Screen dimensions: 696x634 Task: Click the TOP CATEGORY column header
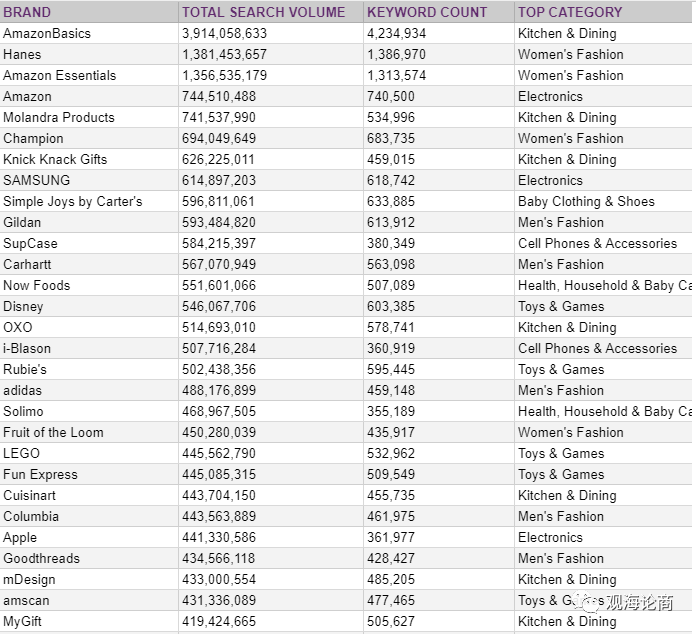click(603, 12)
